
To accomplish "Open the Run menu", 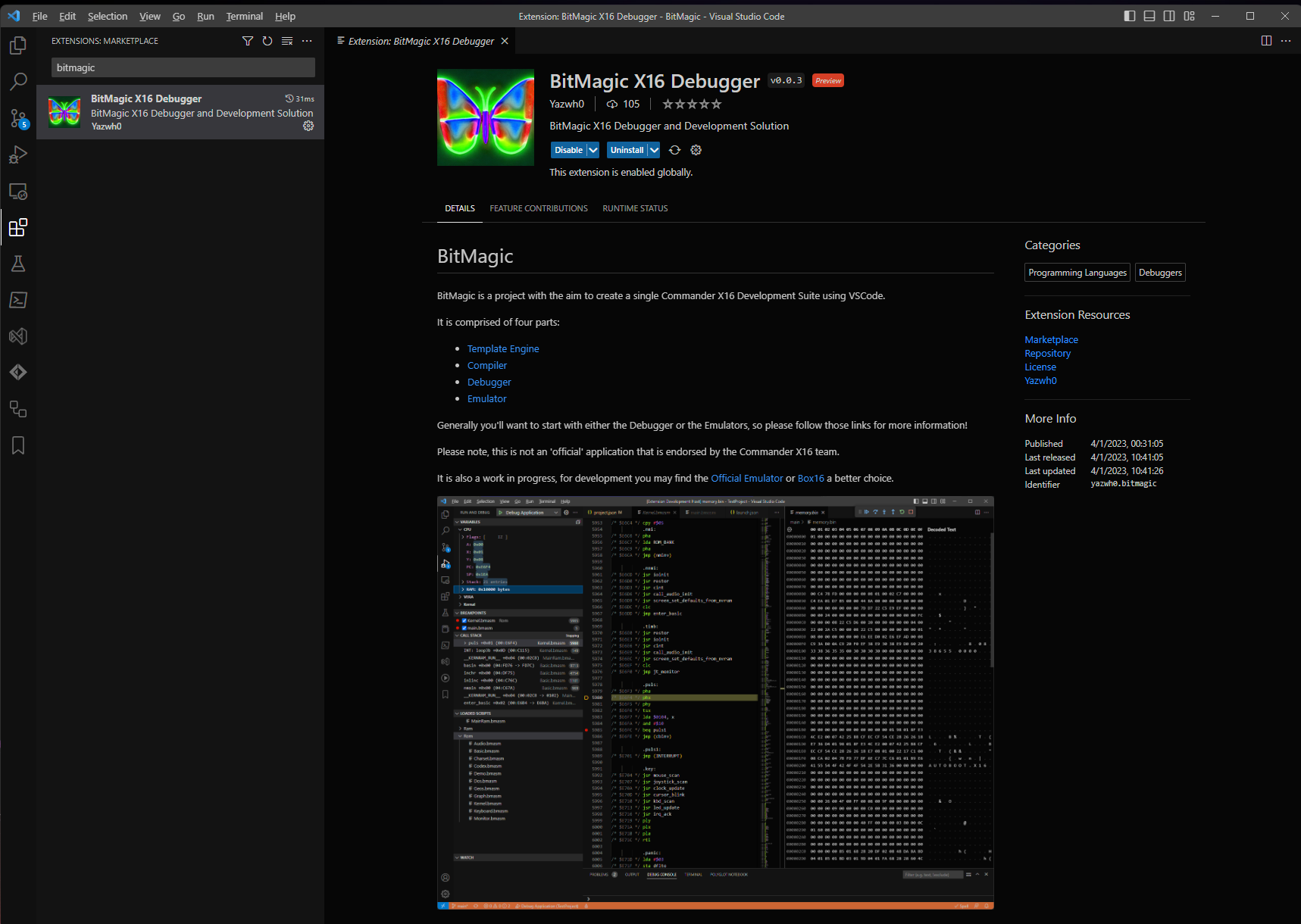I will pos(205,16).
